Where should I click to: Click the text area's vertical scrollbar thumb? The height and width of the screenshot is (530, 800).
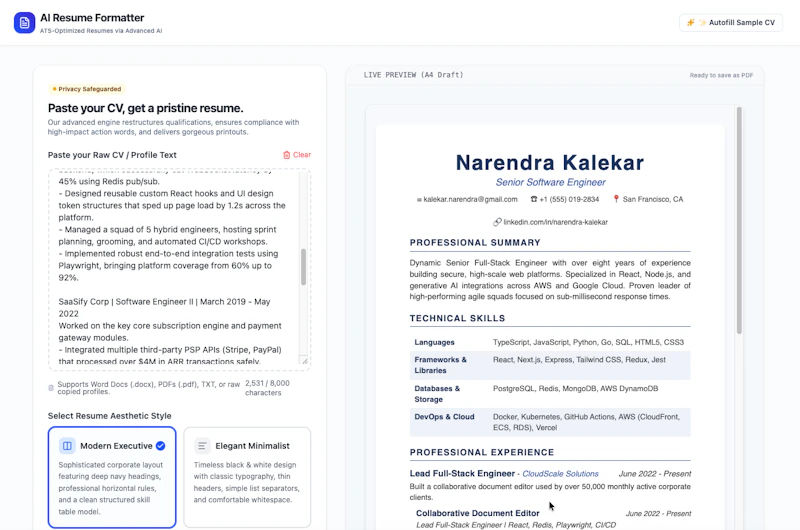pyautogui.click(x=303, y=267)
